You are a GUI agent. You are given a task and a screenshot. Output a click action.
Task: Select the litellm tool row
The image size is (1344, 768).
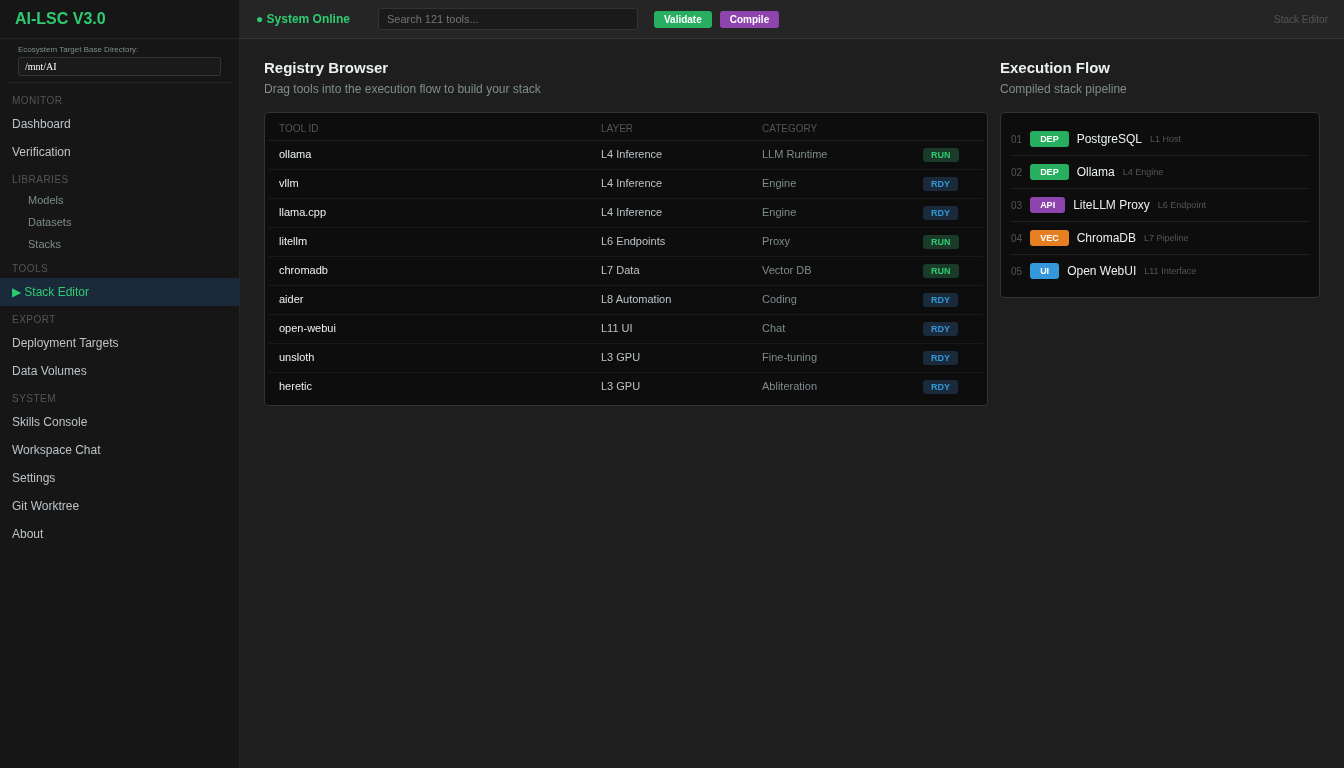[626, 242]
